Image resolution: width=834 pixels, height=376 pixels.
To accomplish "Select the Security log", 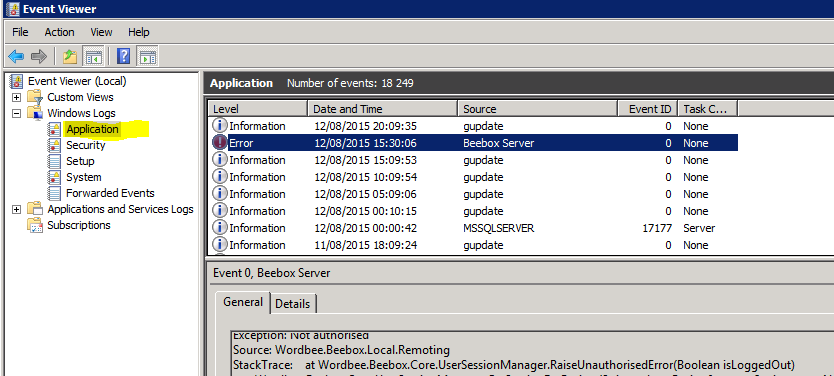I will point(86,145).
